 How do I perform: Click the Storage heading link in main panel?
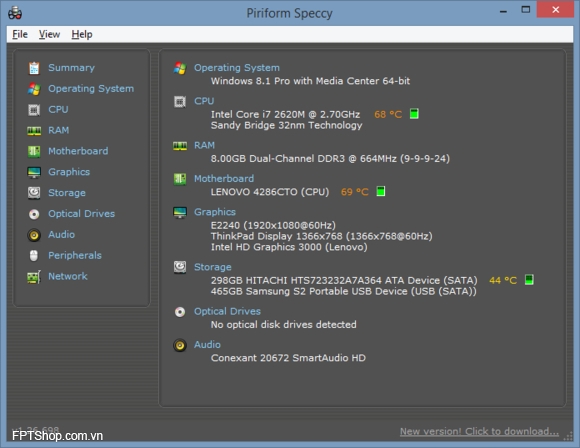[x=213, y=267]
